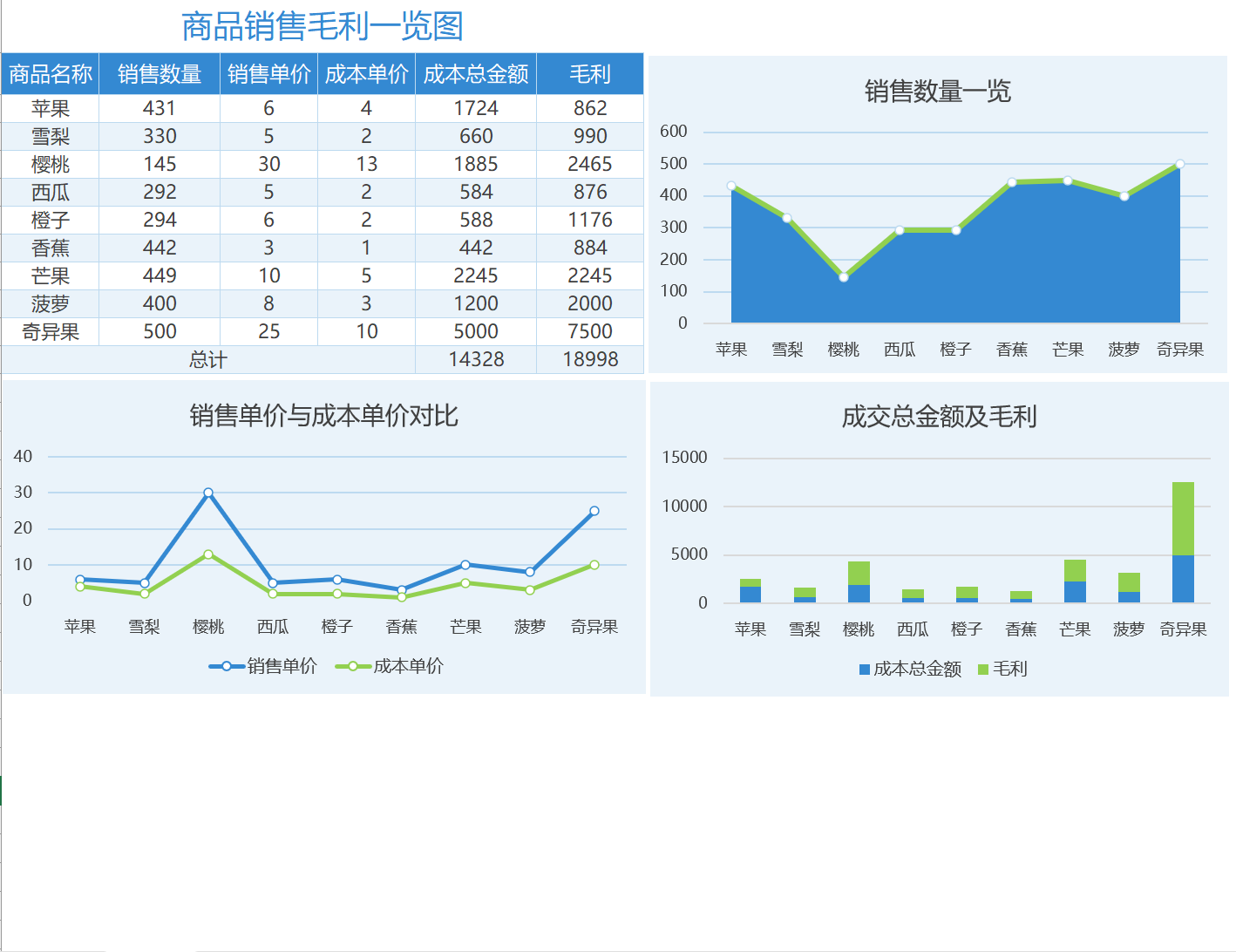The width and height of the screenshot is (1236, 952).
Task: Click the 西瓜 cell in the table
Action: coord(51,192)
